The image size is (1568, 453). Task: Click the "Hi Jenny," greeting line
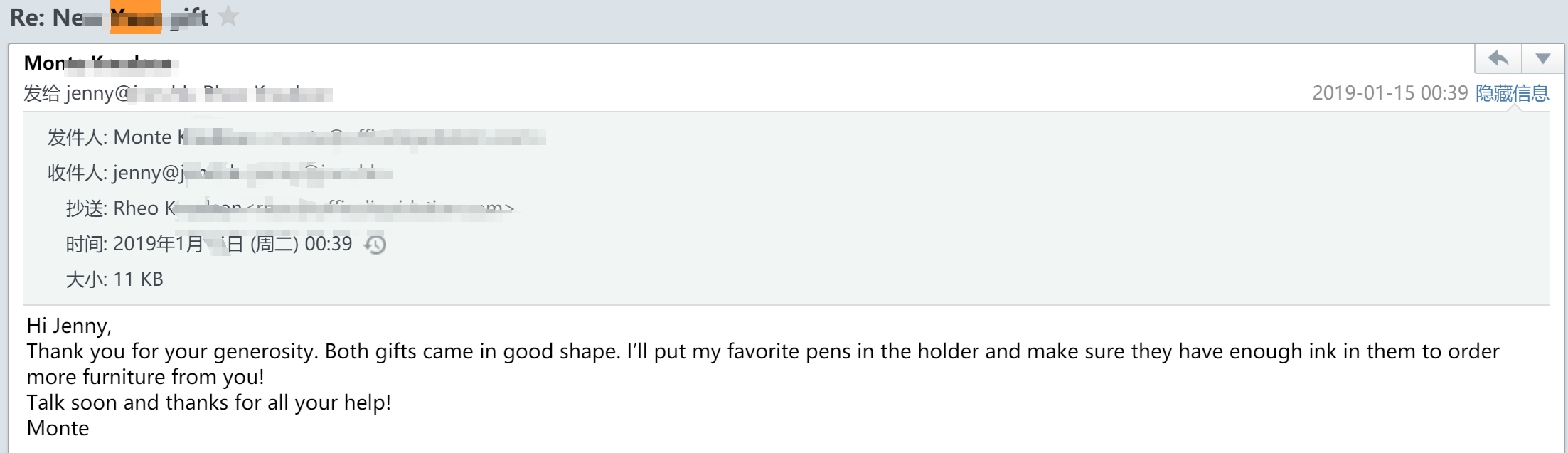[x=69, y=326]
